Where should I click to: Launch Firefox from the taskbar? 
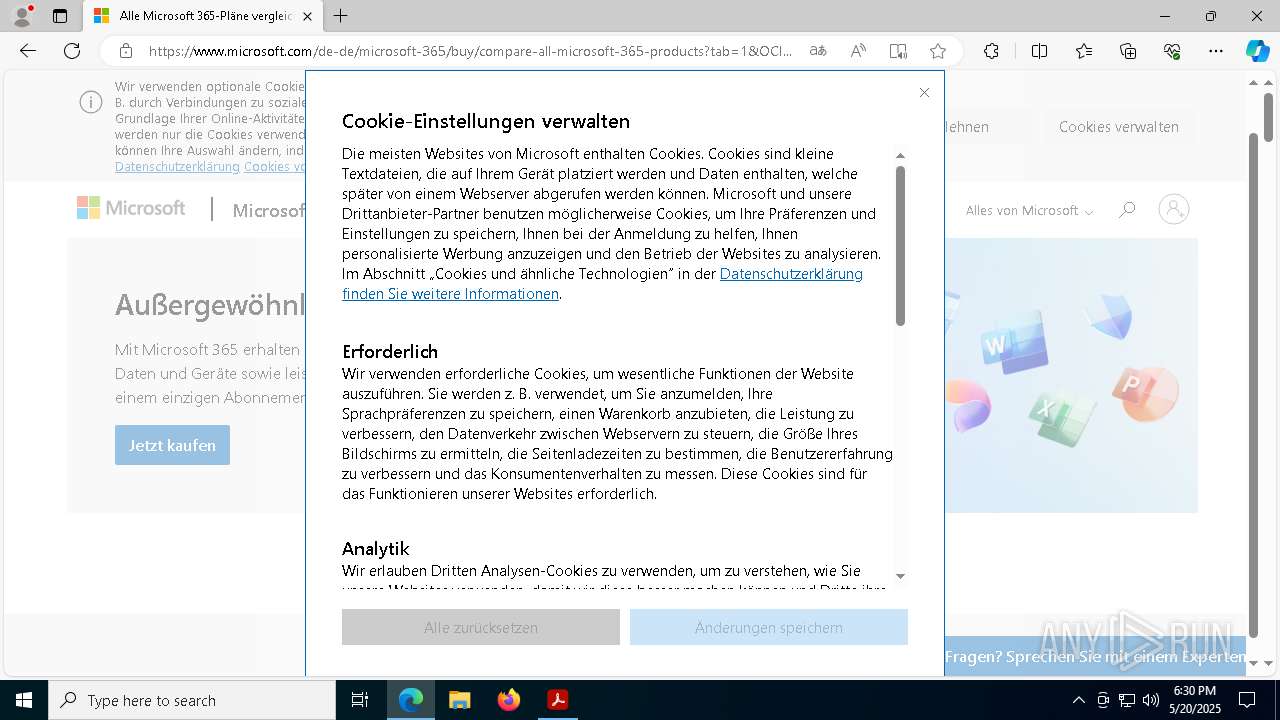(x=509, y=700)
